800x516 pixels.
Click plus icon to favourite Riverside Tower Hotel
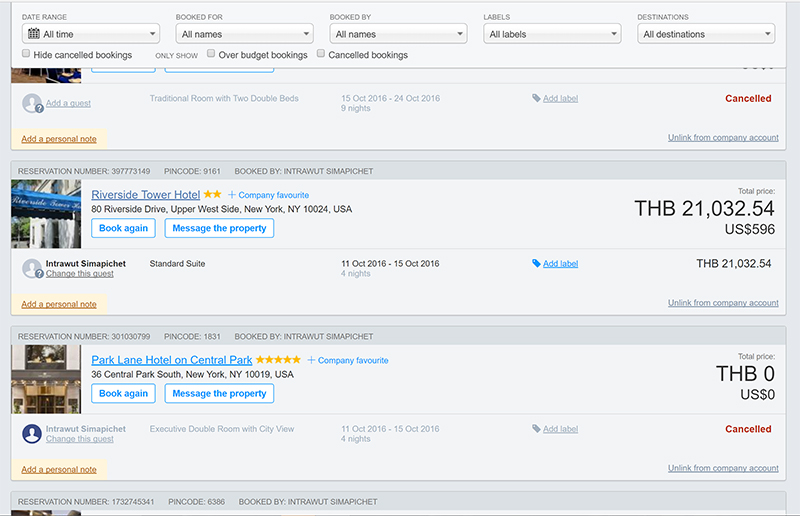[232, 195]
